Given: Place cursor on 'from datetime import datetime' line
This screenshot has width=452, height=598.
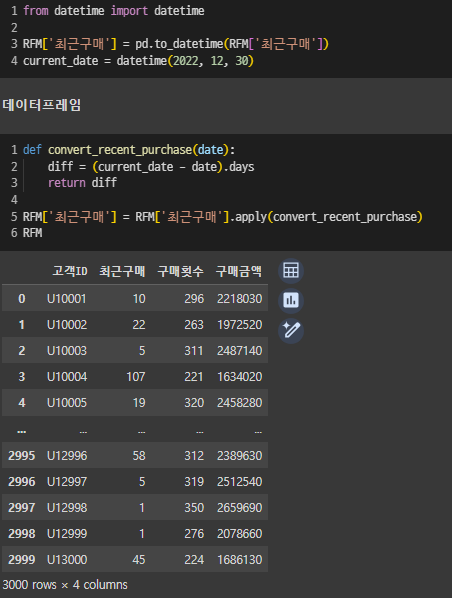Looking at the screenshot, I should pyautogui.click(x=114, y=11).
